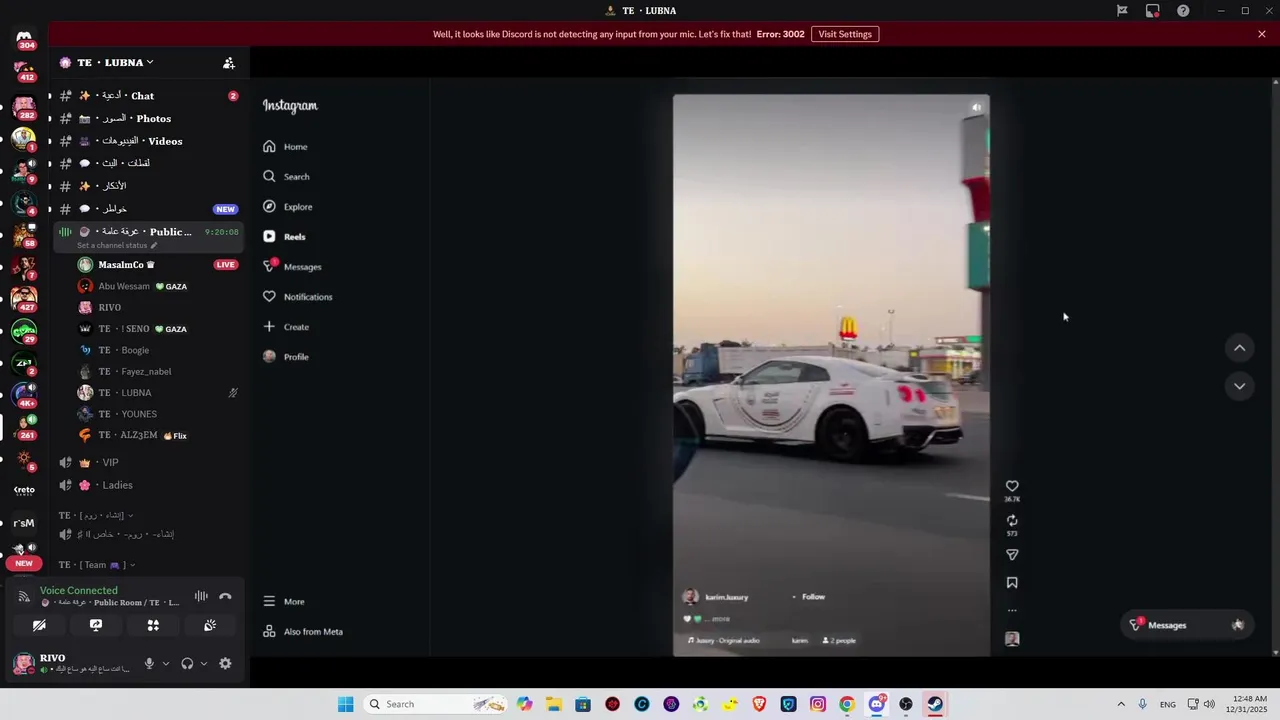Image resolution: width=1280 pixels, height=720 pixels.
Task: Join the VIP voice channel
Action: click(147, 463)
